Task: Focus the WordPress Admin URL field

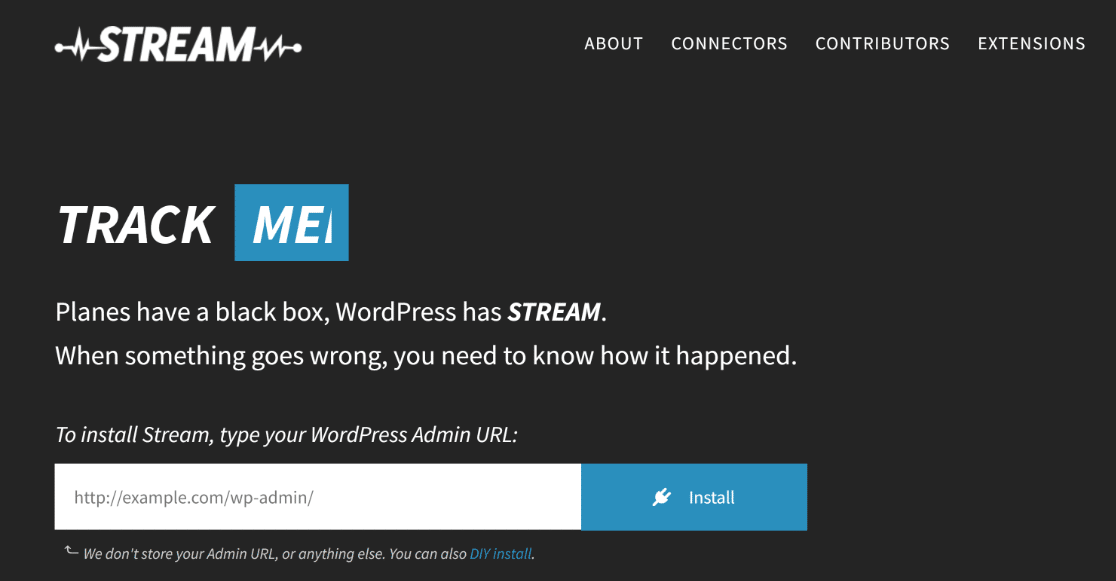Action: tap(317, 497)
